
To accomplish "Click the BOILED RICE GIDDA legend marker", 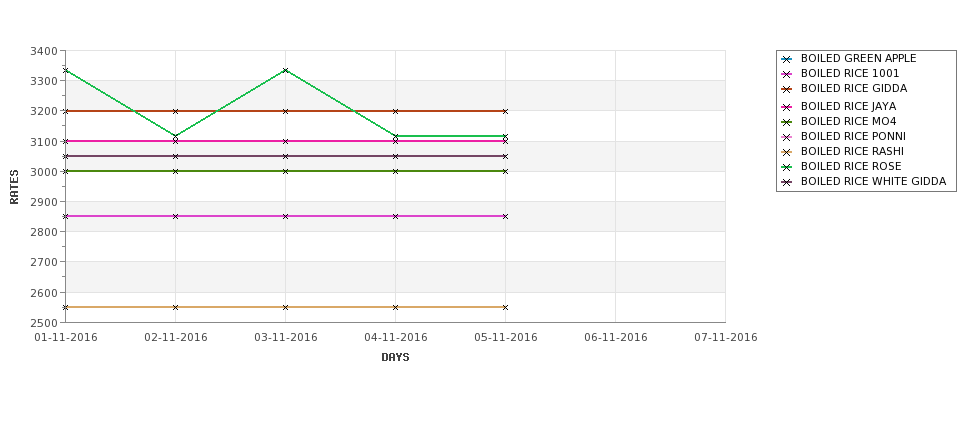I will point(787,89).
